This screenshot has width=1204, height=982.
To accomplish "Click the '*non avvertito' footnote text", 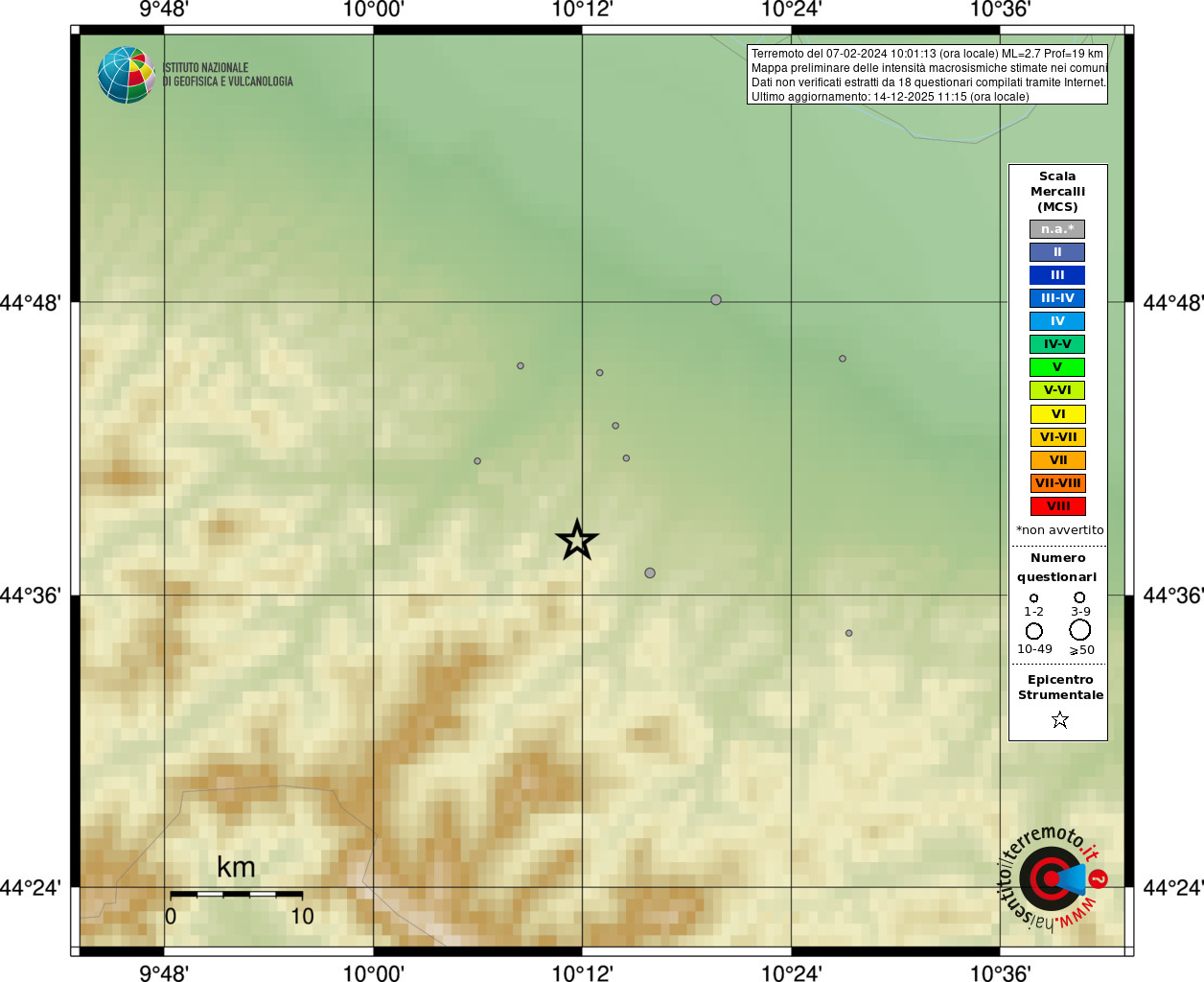I will [1059, 529].
